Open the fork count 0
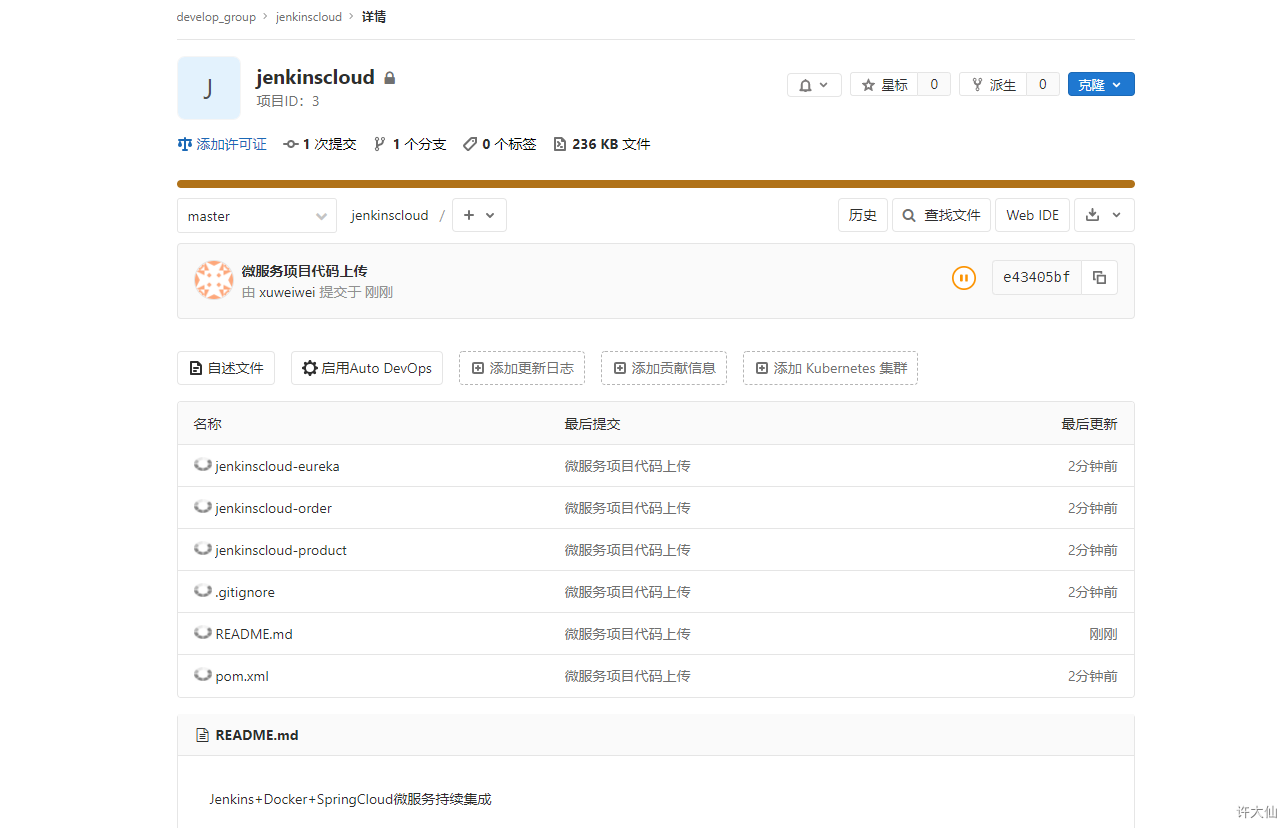This screenshot has width=1286, height=828. pyautogui.click(x=1042, y=85)
